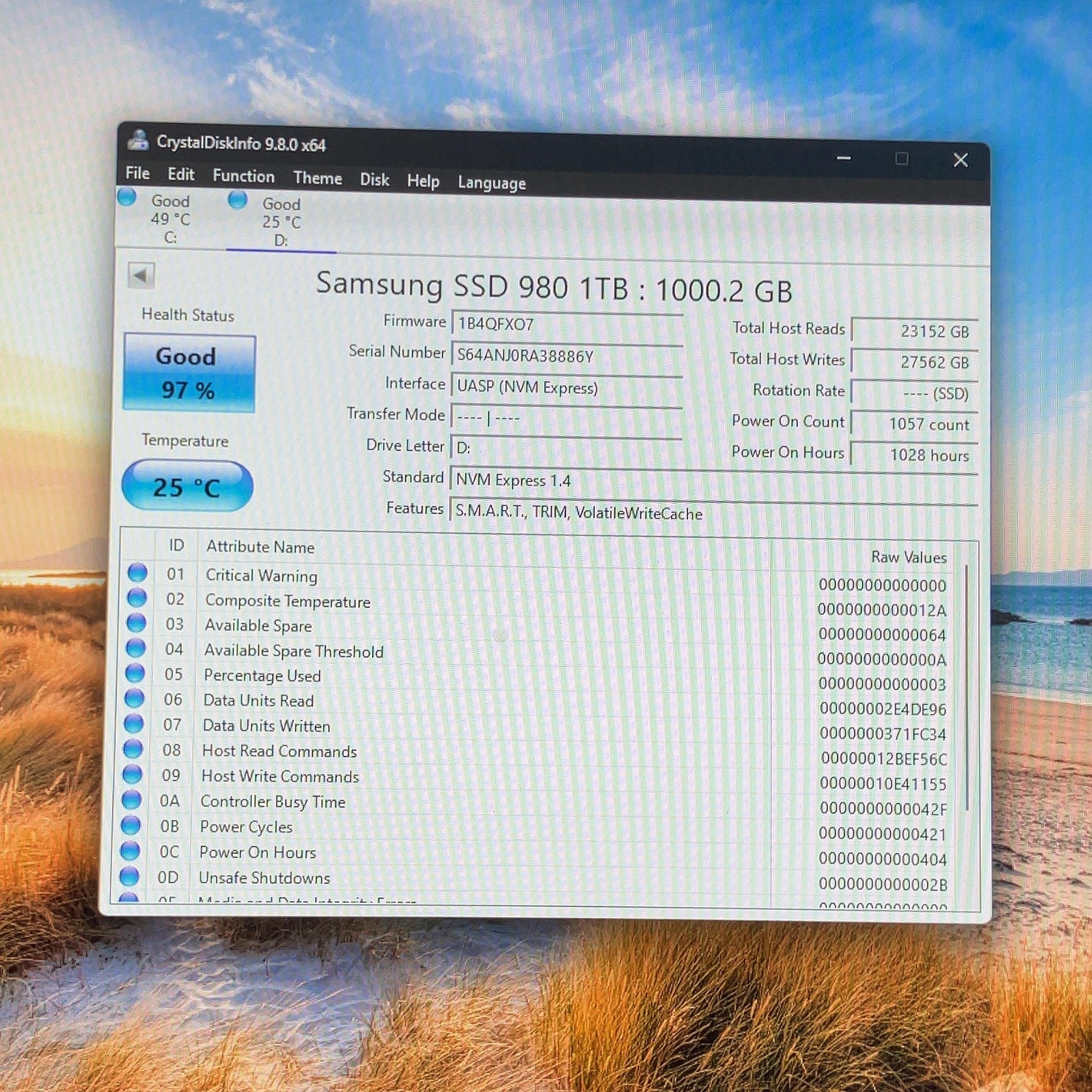Click the Raw Values column header
The width and height of the screenshot is (1092, 1092).
pyautogui.click(x=909, y=557)
